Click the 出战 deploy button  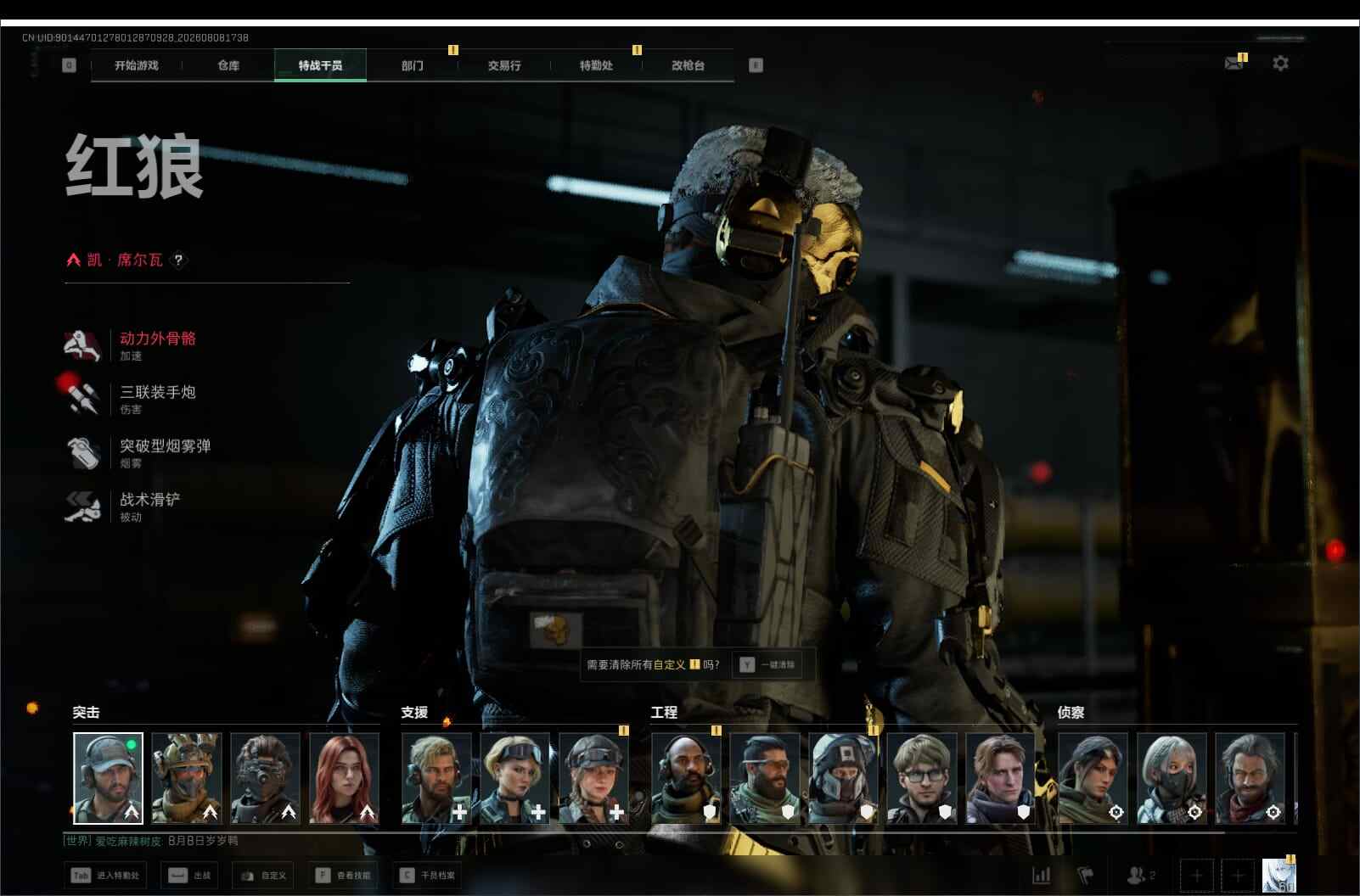[x=189, y=876]
